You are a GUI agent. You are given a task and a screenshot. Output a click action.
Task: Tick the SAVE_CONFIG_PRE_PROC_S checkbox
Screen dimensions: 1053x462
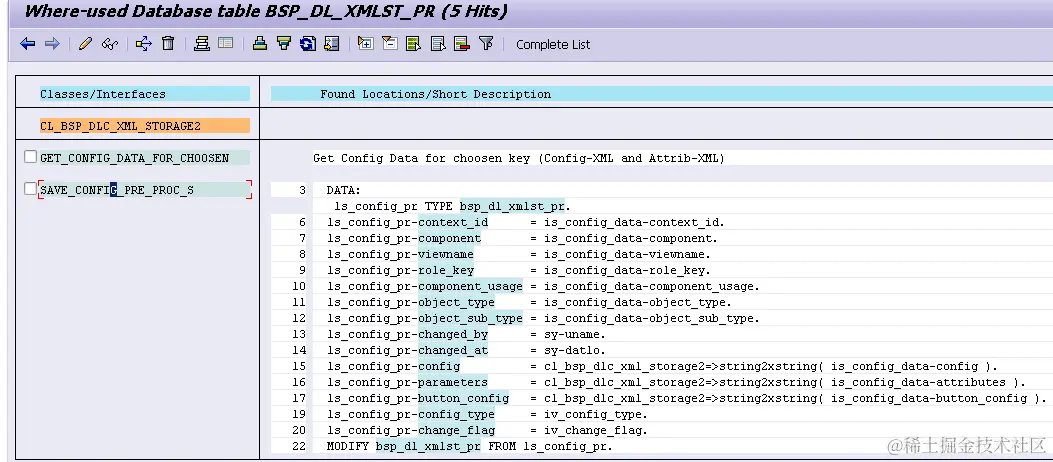(x=30, y=189)
